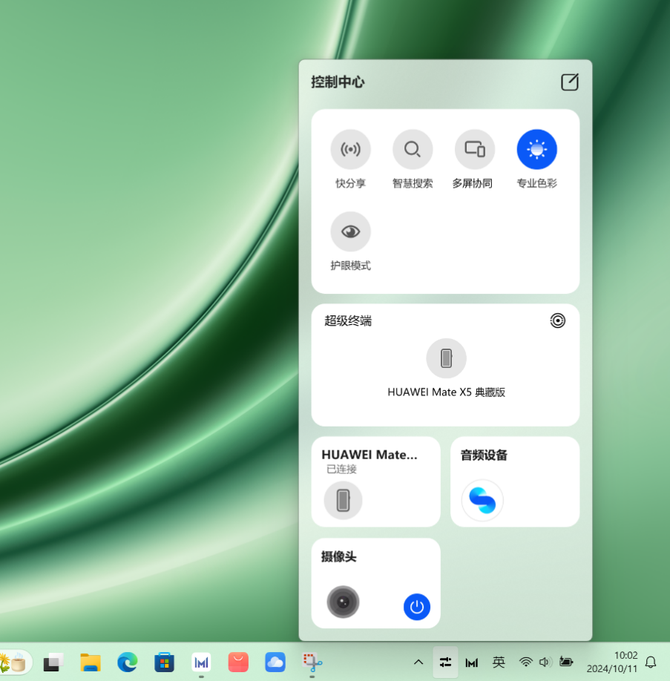Select the HUAWEI Mate X5 典藏版 device in Super Device

446,358
